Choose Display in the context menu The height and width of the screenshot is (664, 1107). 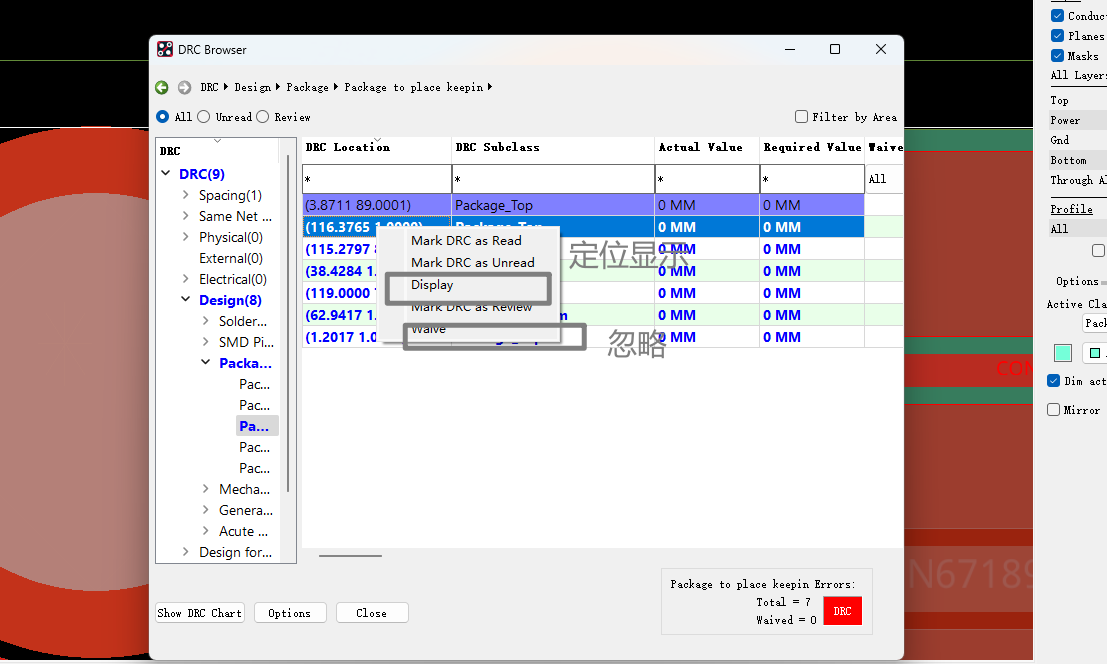point(432,285)
